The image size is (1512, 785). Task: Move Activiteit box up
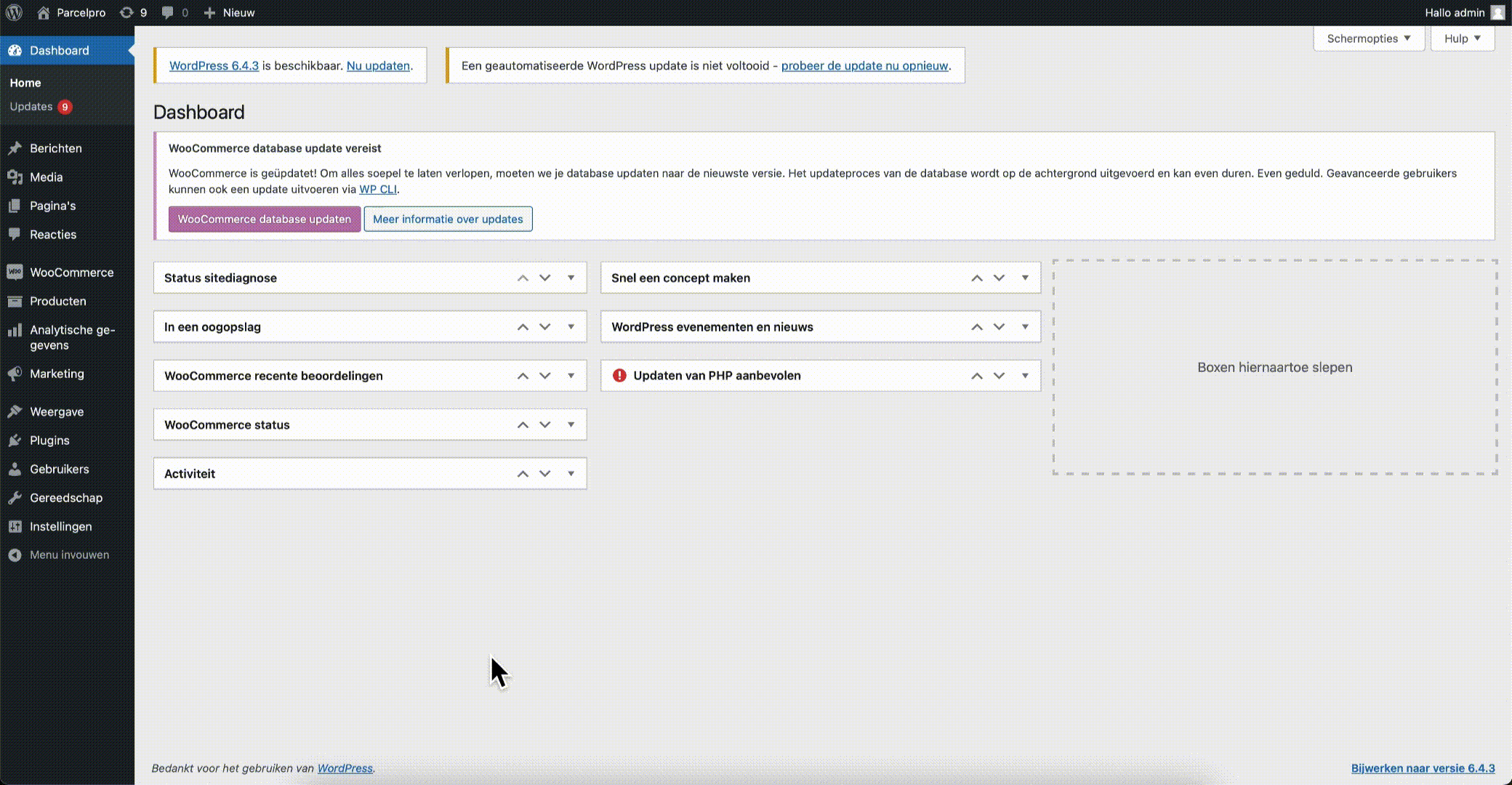click(x=523, y=474)
